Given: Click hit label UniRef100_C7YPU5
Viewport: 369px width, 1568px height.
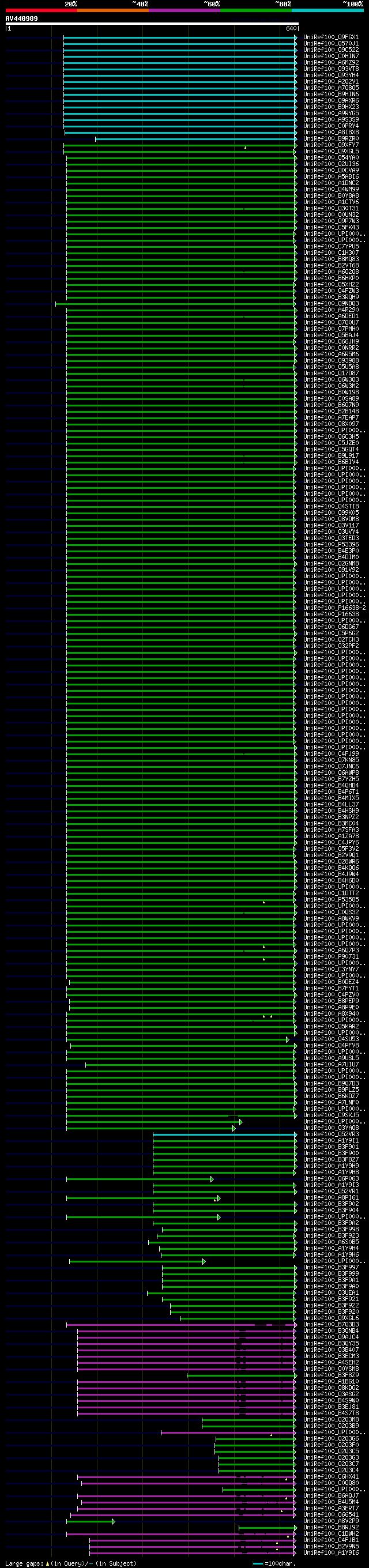Looking at the screenshot, I should pyautogui.click(x=332, y=247).
